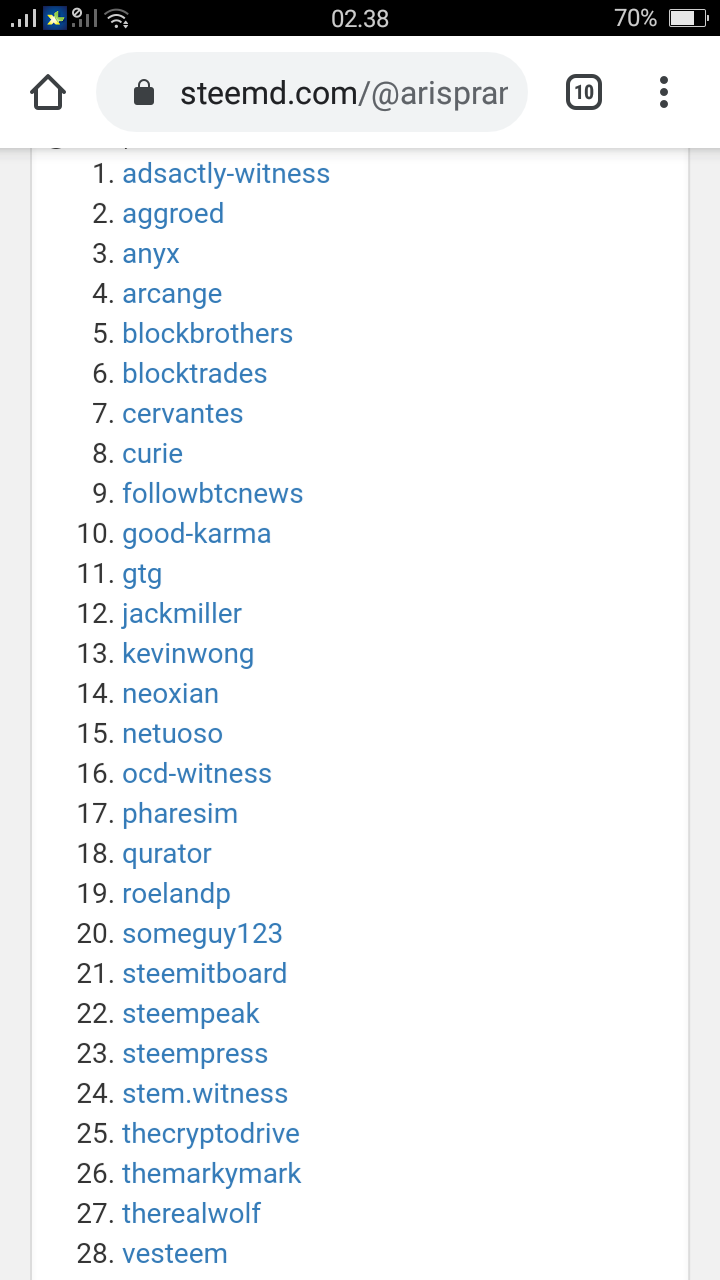
Task: Select the steemitboard link
Action: 204,973
